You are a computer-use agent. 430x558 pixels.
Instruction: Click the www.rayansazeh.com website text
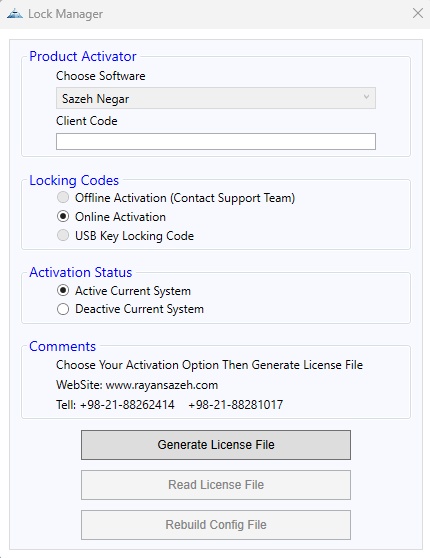(x=162, y=385)
